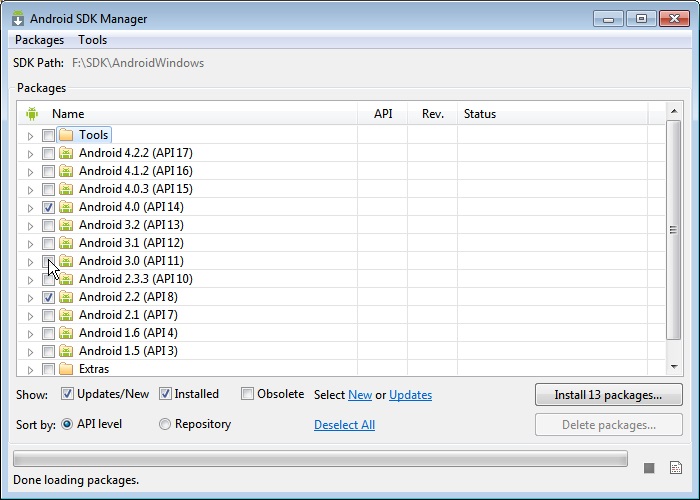Click Install 13 packages button
The image size is (700, 500).
[x=608, y=395]
